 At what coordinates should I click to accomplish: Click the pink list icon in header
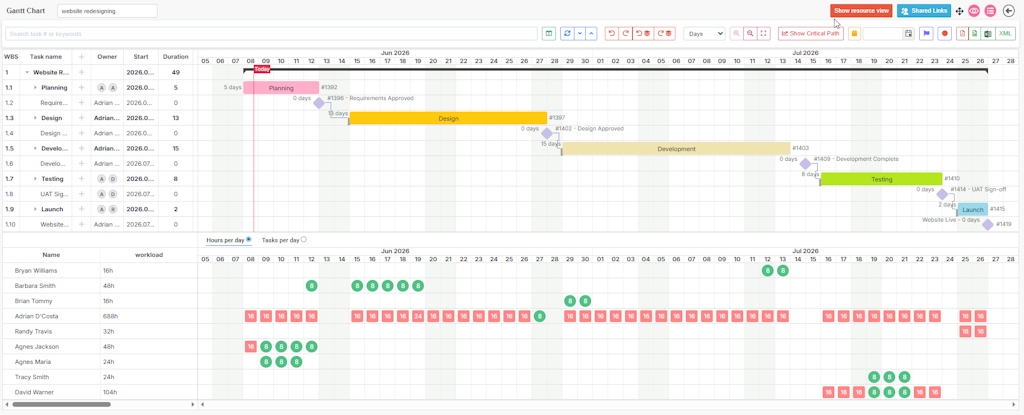991,10
